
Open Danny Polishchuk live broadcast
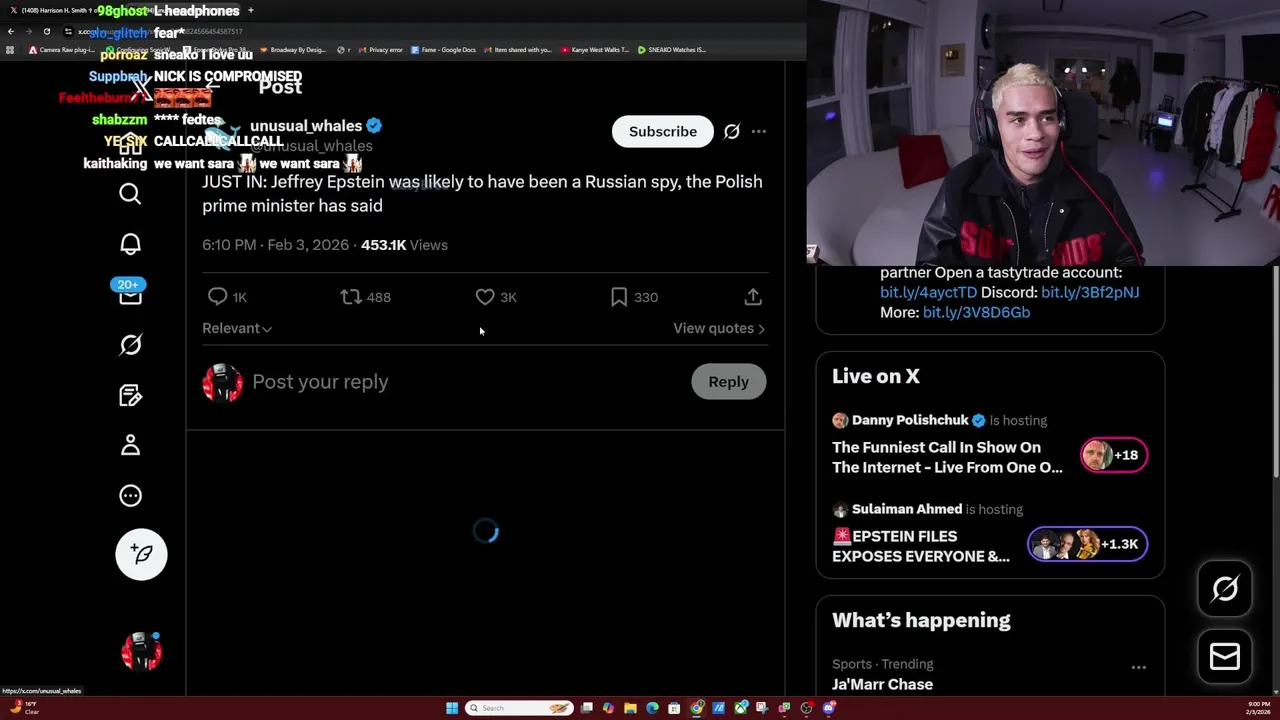(947, 457)
